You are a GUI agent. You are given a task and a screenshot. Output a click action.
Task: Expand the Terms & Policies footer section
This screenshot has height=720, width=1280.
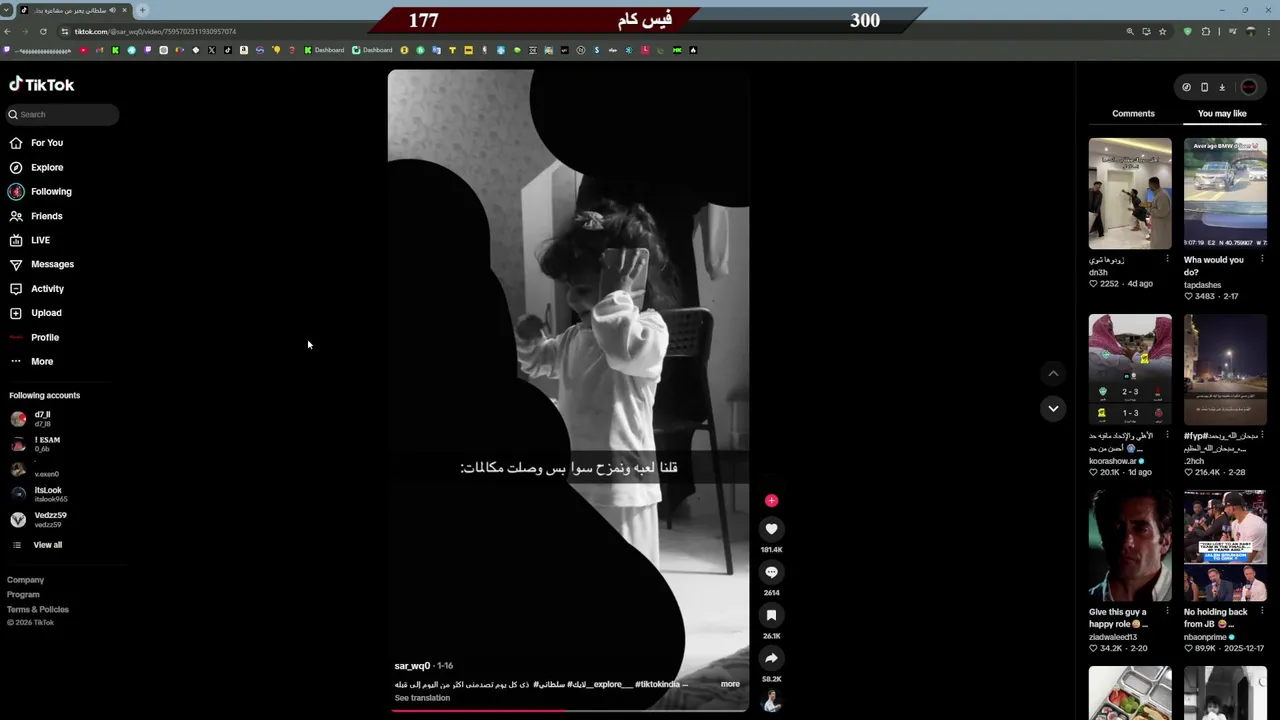38,609
